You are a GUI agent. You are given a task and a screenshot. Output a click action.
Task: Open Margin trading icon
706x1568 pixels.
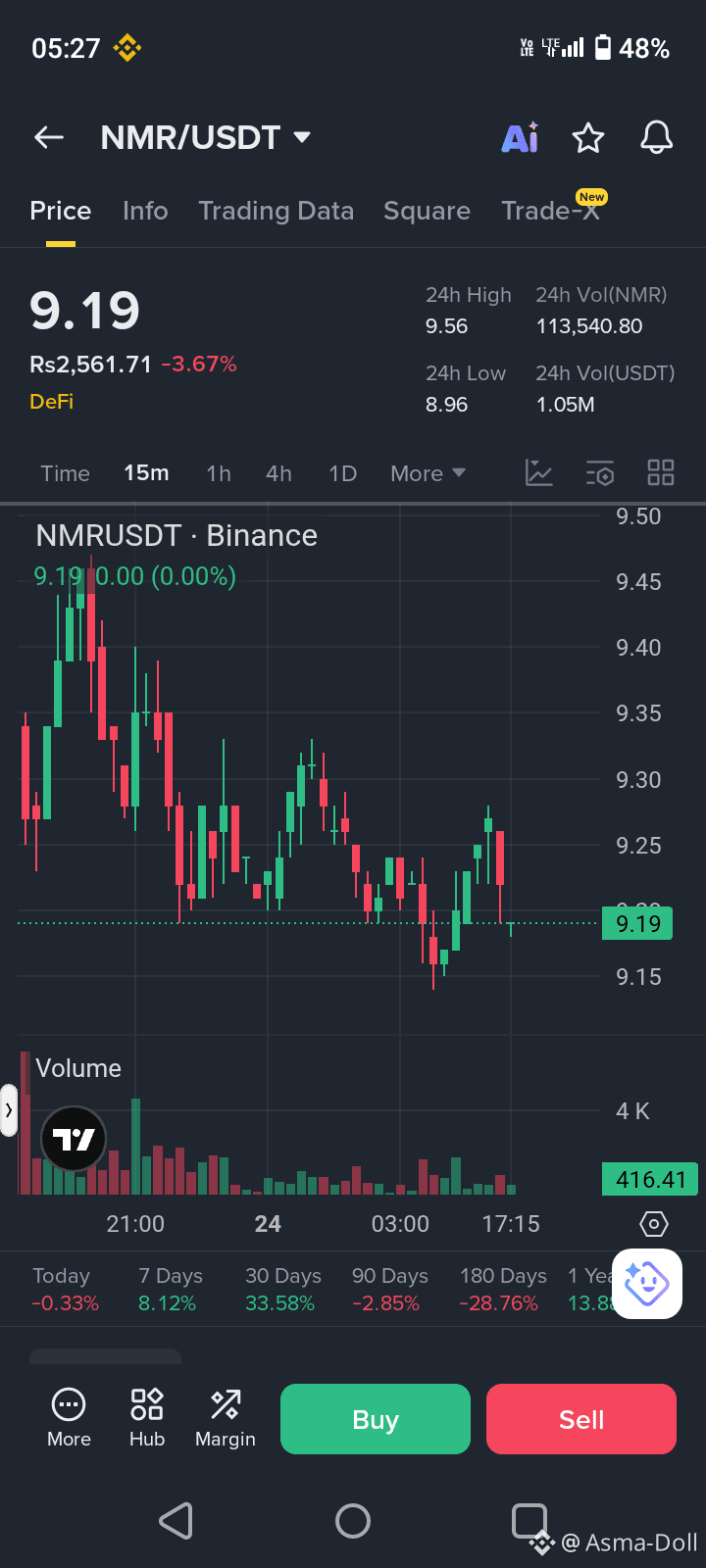click(x=226, y=1404)
